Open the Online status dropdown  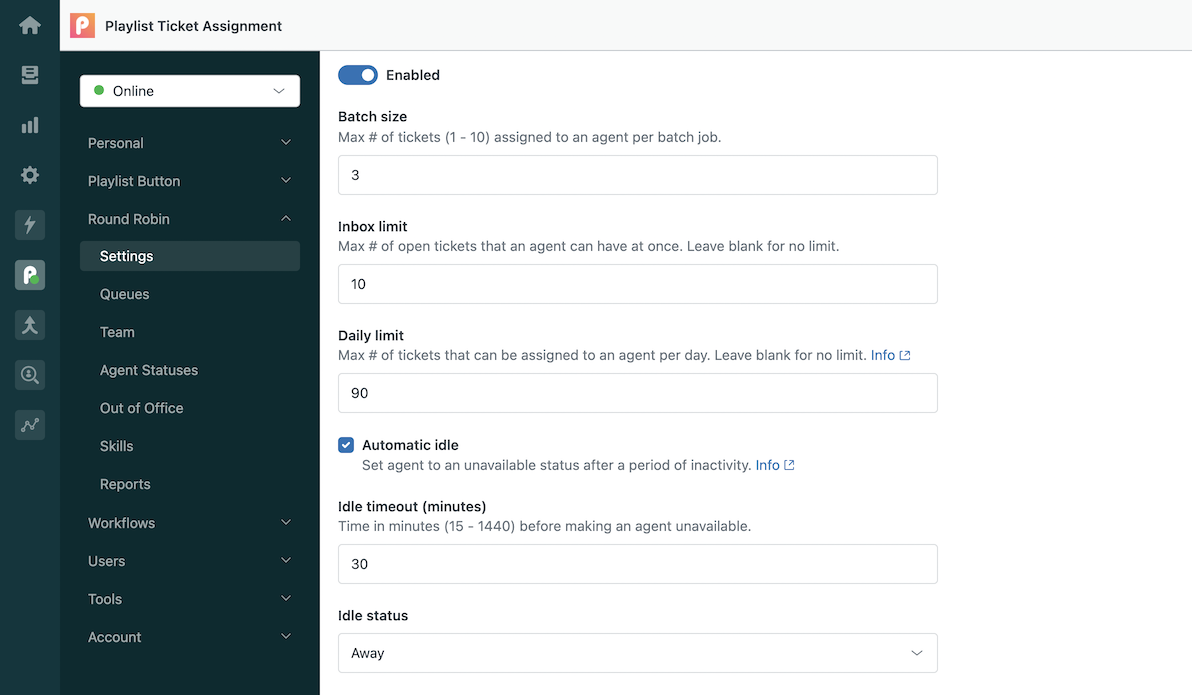point(190,91)
